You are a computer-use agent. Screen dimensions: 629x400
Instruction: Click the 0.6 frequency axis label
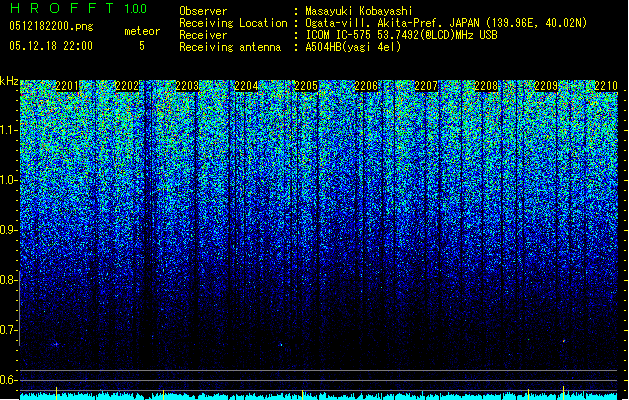point(9,380)
